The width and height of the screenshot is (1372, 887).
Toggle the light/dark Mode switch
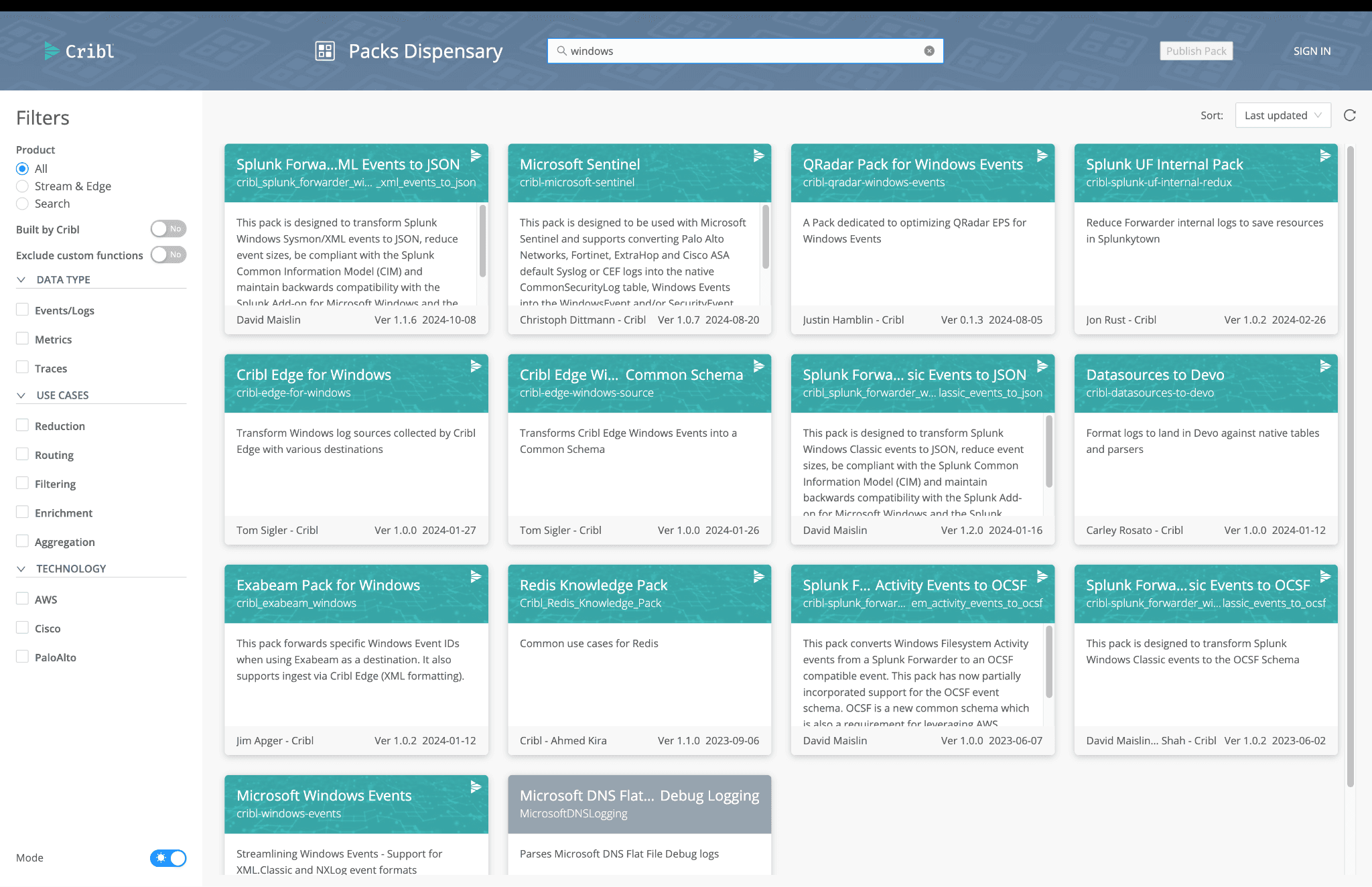[x=168, y=858]
